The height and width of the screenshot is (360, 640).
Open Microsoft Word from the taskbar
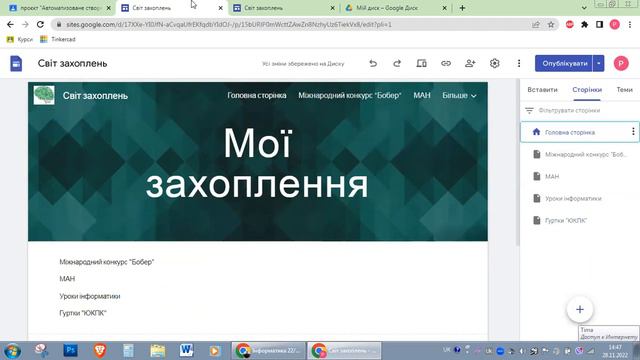[186, 350]
